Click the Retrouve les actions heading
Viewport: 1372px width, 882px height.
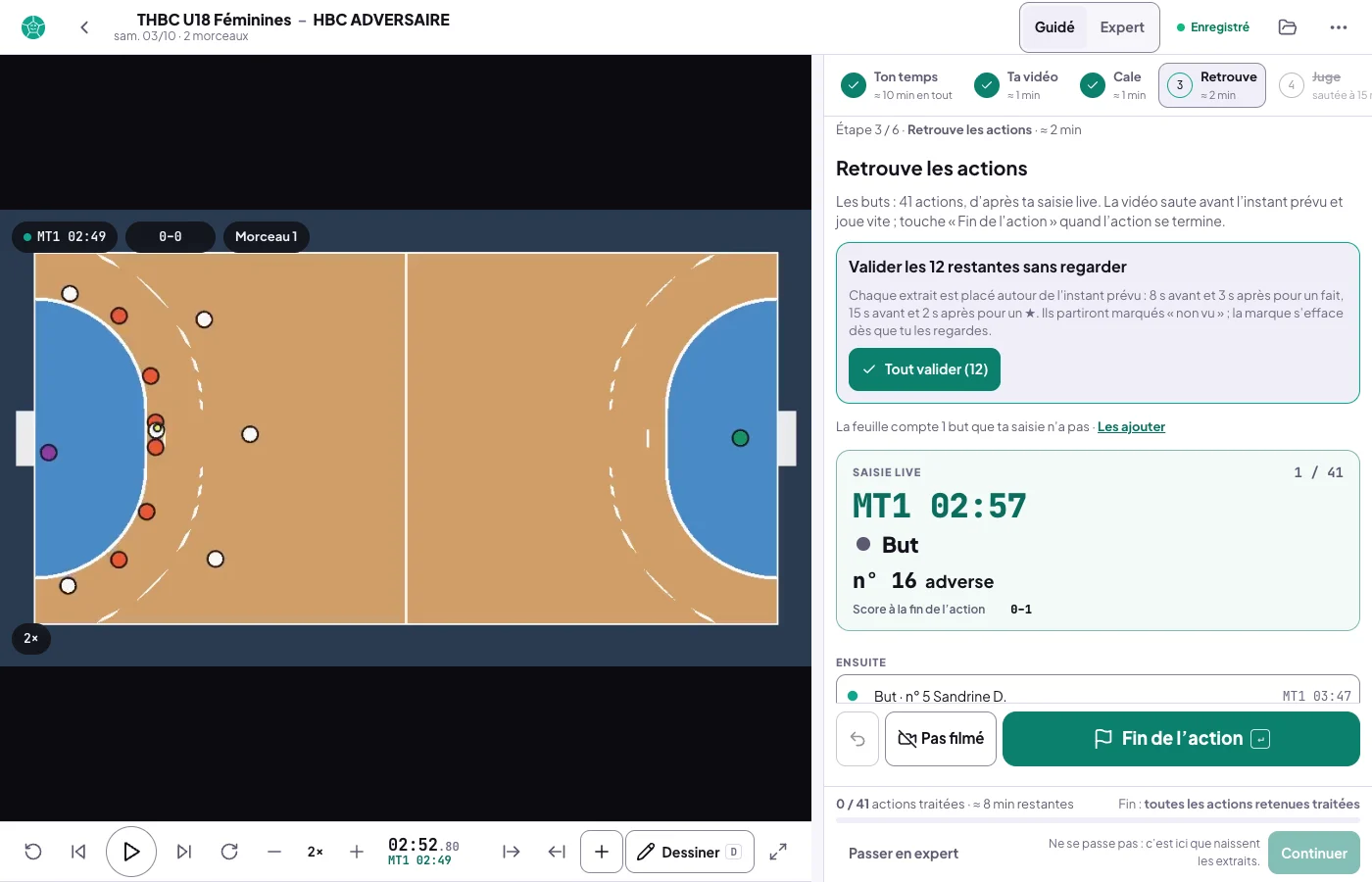931,169
